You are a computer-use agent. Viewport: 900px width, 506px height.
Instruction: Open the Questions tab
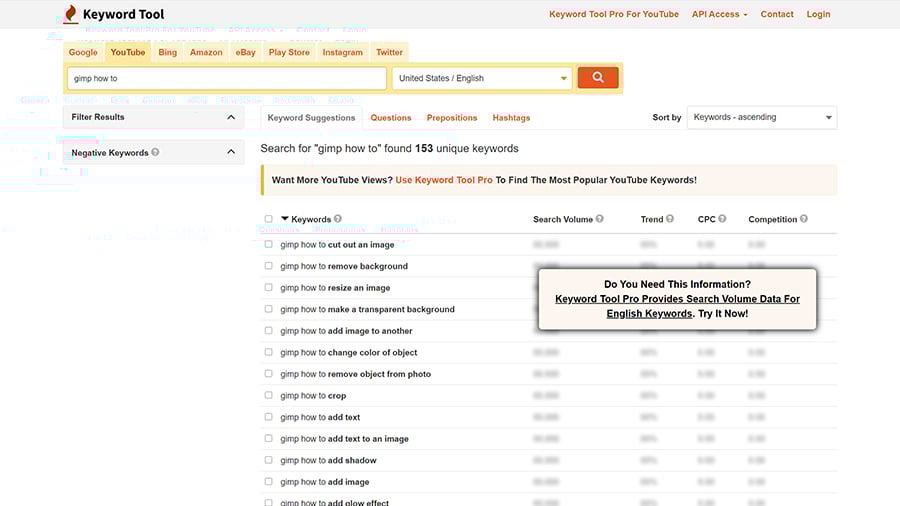[391, 118]
